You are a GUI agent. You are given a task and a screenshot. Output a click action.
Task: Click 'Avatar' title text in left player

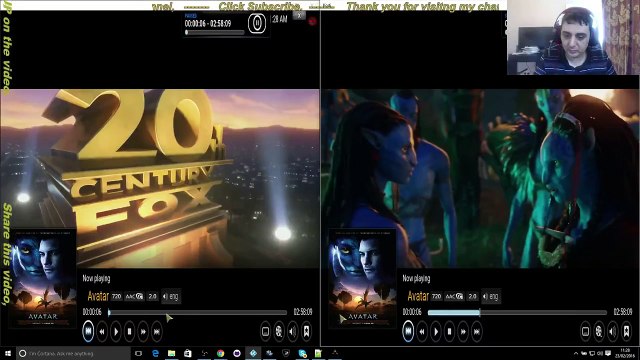(x=98, y=296)
